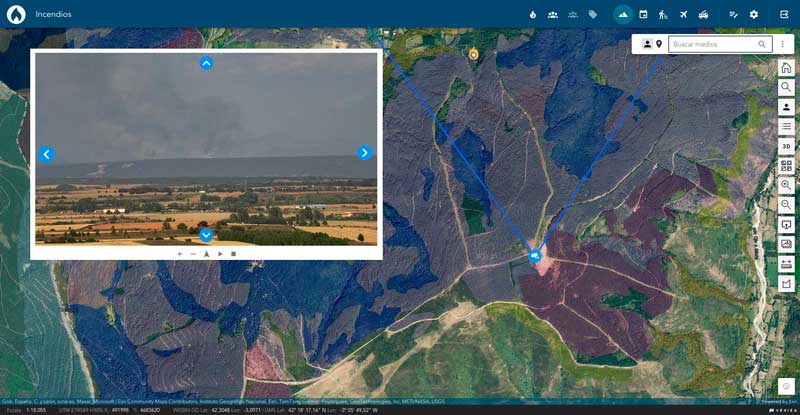Click the Buscar medios search field
The width and height of the screenshot is (800, 415).
(713, 44)
